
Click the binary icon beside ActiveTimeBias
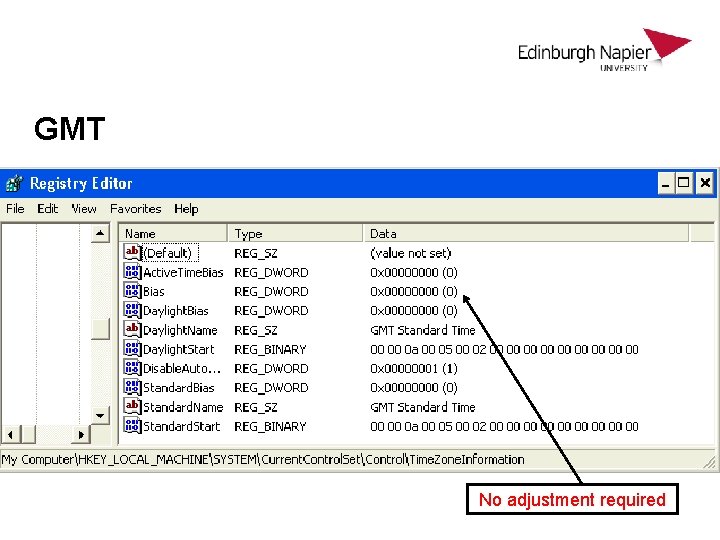point(132,272)
